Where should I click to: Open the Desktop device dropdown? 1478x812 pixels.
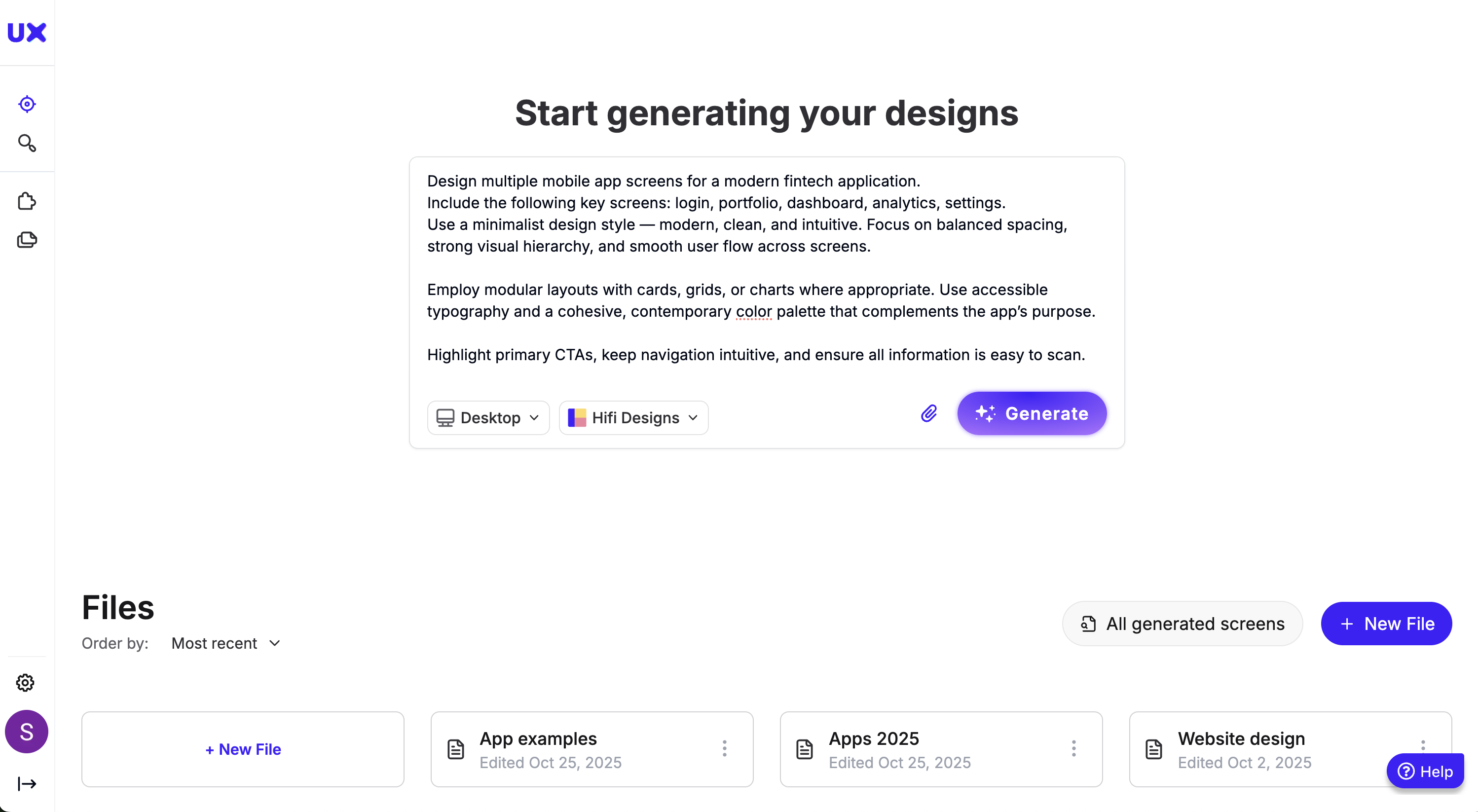pos(488,418)
